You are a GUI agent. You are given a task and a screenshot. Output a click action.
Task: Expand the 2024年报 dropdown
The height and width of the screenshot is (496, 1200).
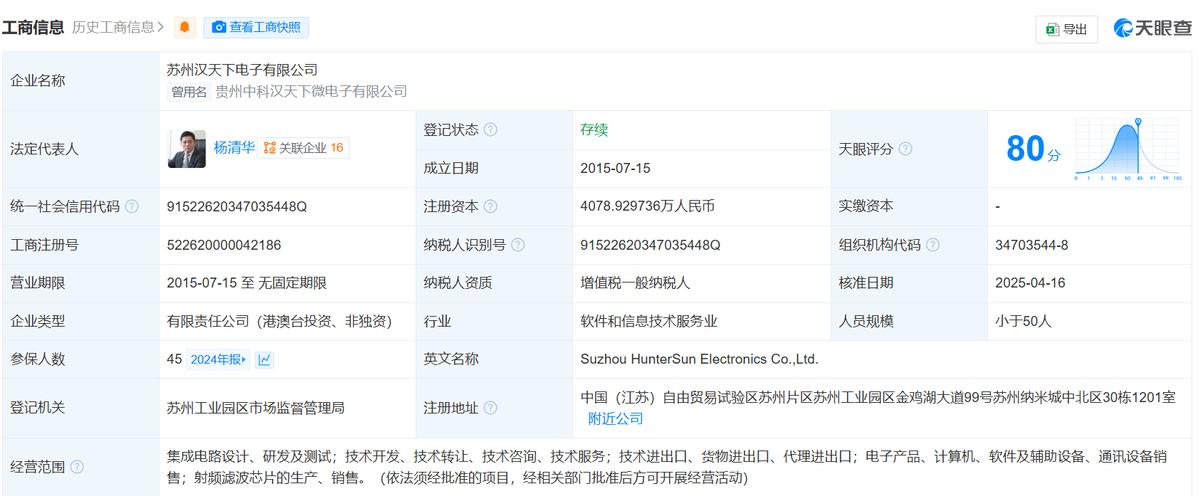click(218, 359)
